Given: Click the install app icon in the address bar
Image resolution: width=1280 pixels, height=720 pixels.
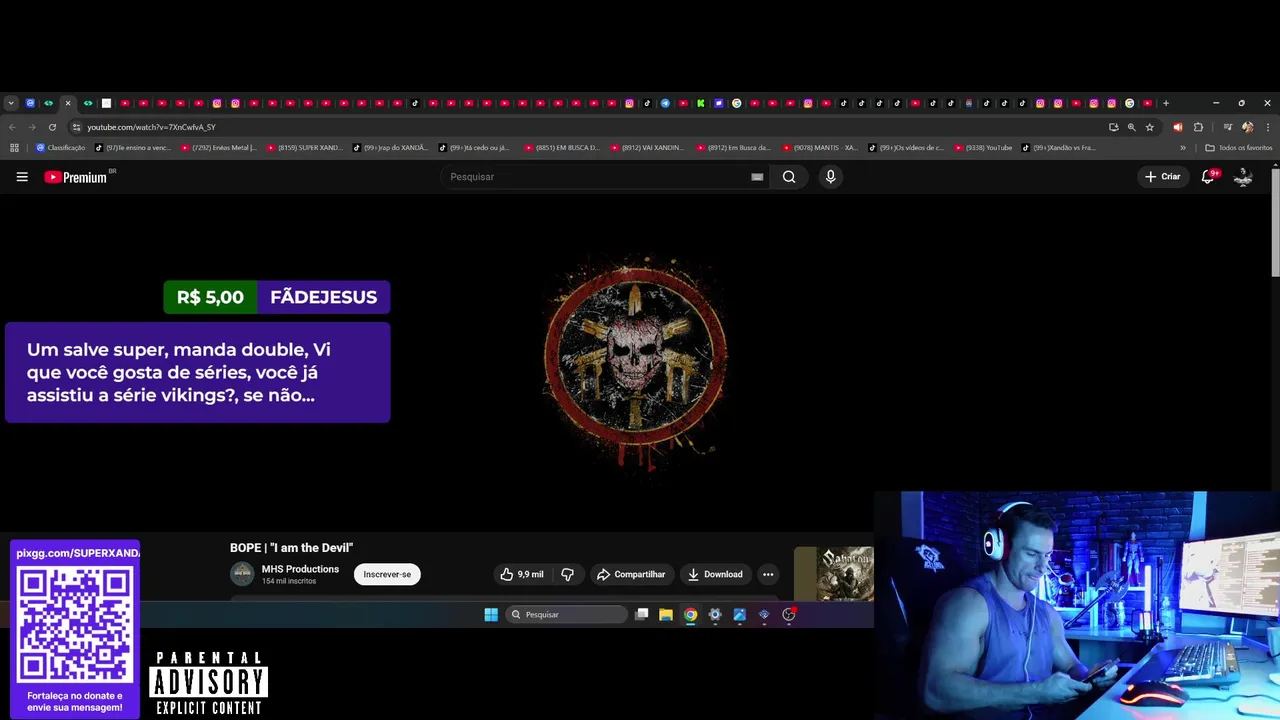Looking at the screenshot, I should point(1113,127).
